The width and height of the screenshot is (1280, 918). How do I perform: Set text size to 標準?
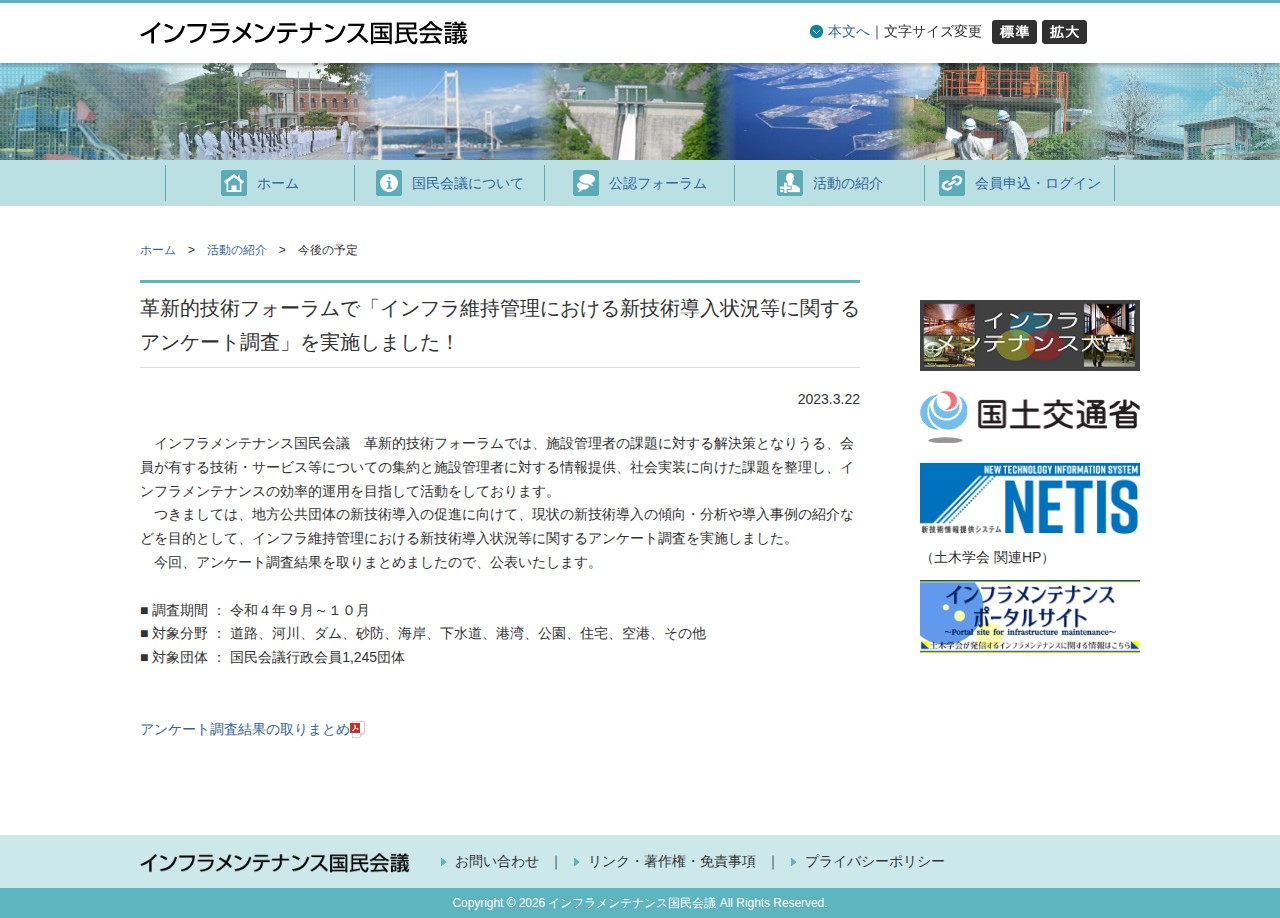1014,32
